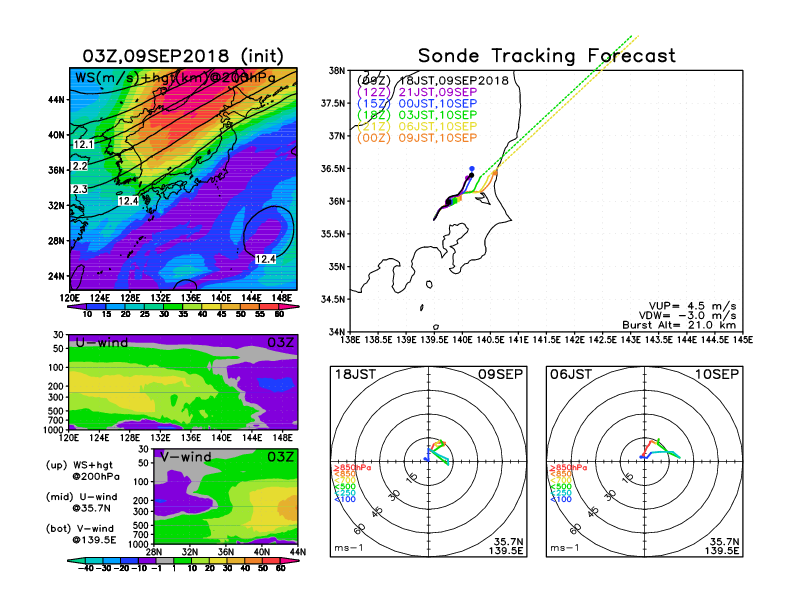Click the "12.1" contour label on the map
Screen dimensions: 792x612
[83, 144]
